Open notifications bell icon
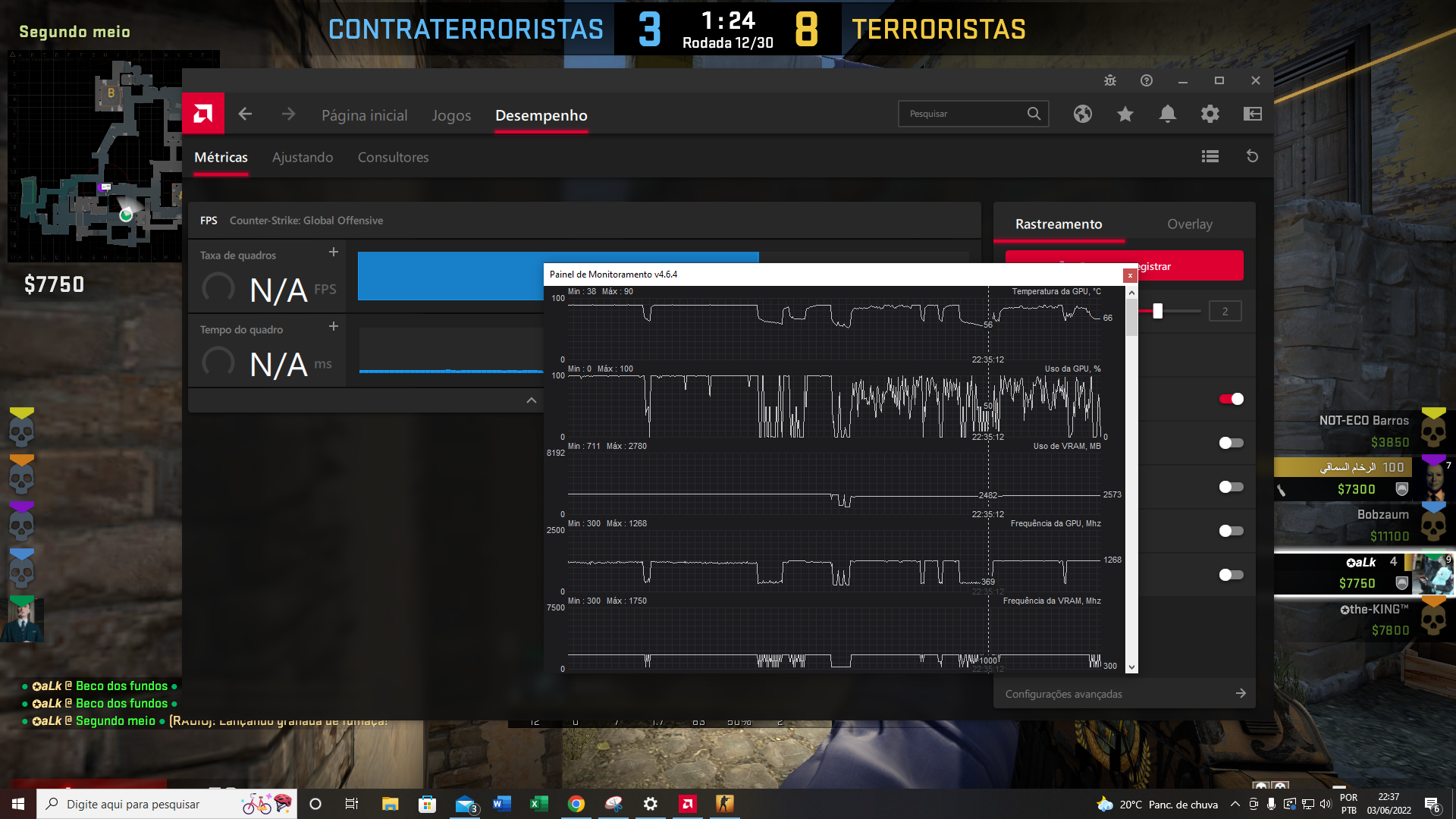The image size is (1456, 819). pos(1168,114)
